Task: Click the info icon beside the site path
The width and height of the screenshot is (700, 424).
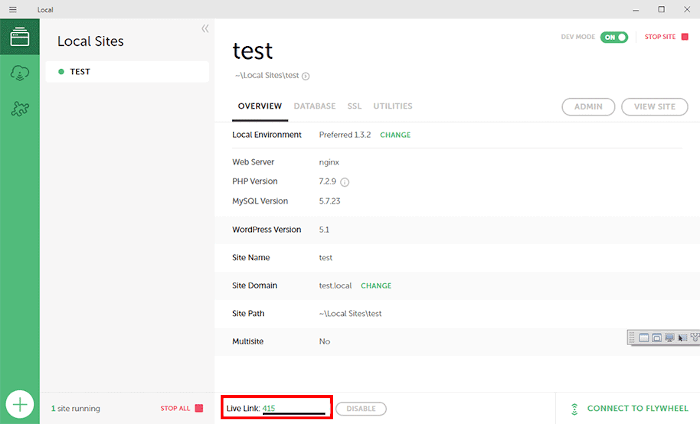Action: click(x=306, y=76)
